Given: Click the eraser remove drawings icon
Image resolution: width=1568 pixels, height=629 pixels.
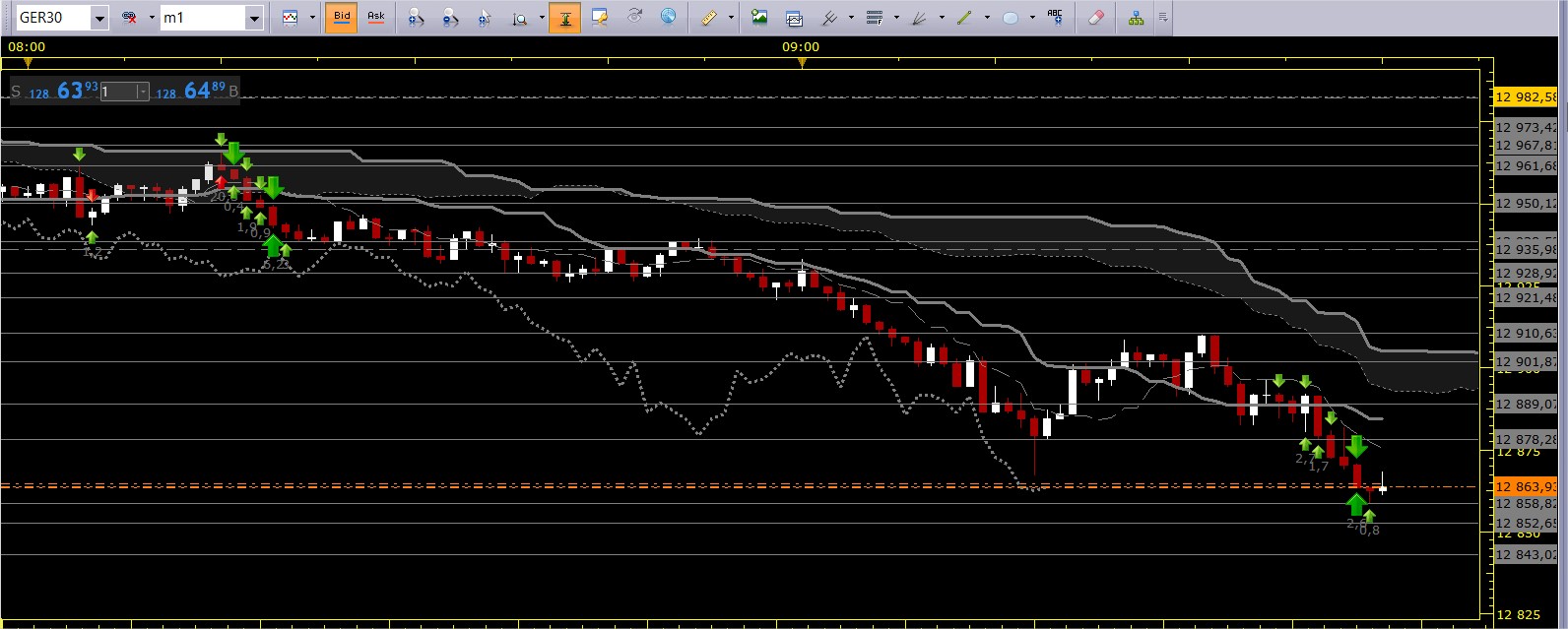Looking at the screenshot, I should 1095,18.
